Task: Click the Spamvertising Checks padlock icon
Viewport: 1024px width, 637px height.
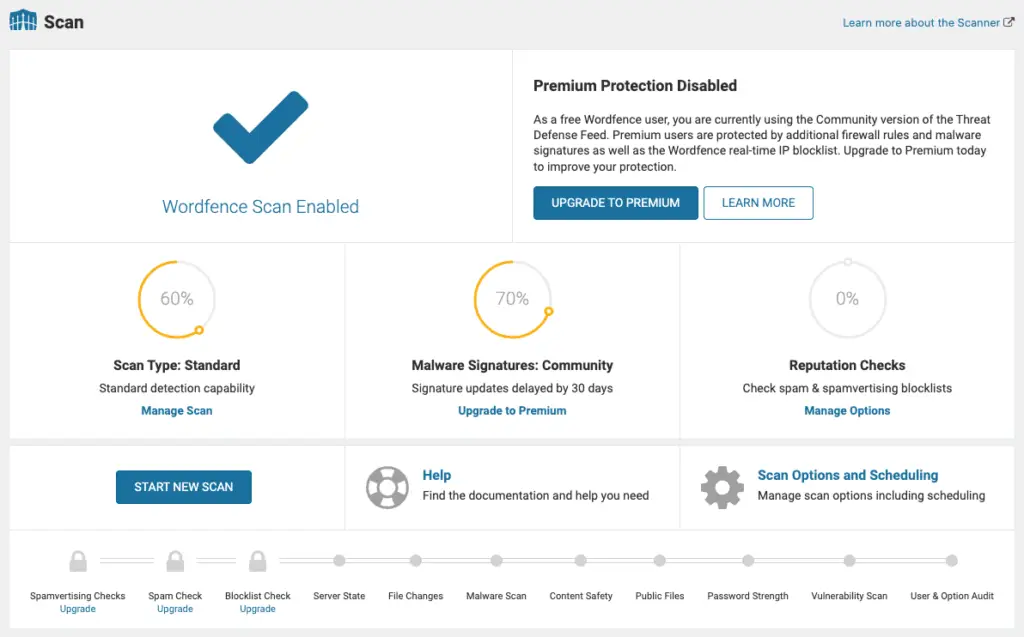Action: (77, 561)
